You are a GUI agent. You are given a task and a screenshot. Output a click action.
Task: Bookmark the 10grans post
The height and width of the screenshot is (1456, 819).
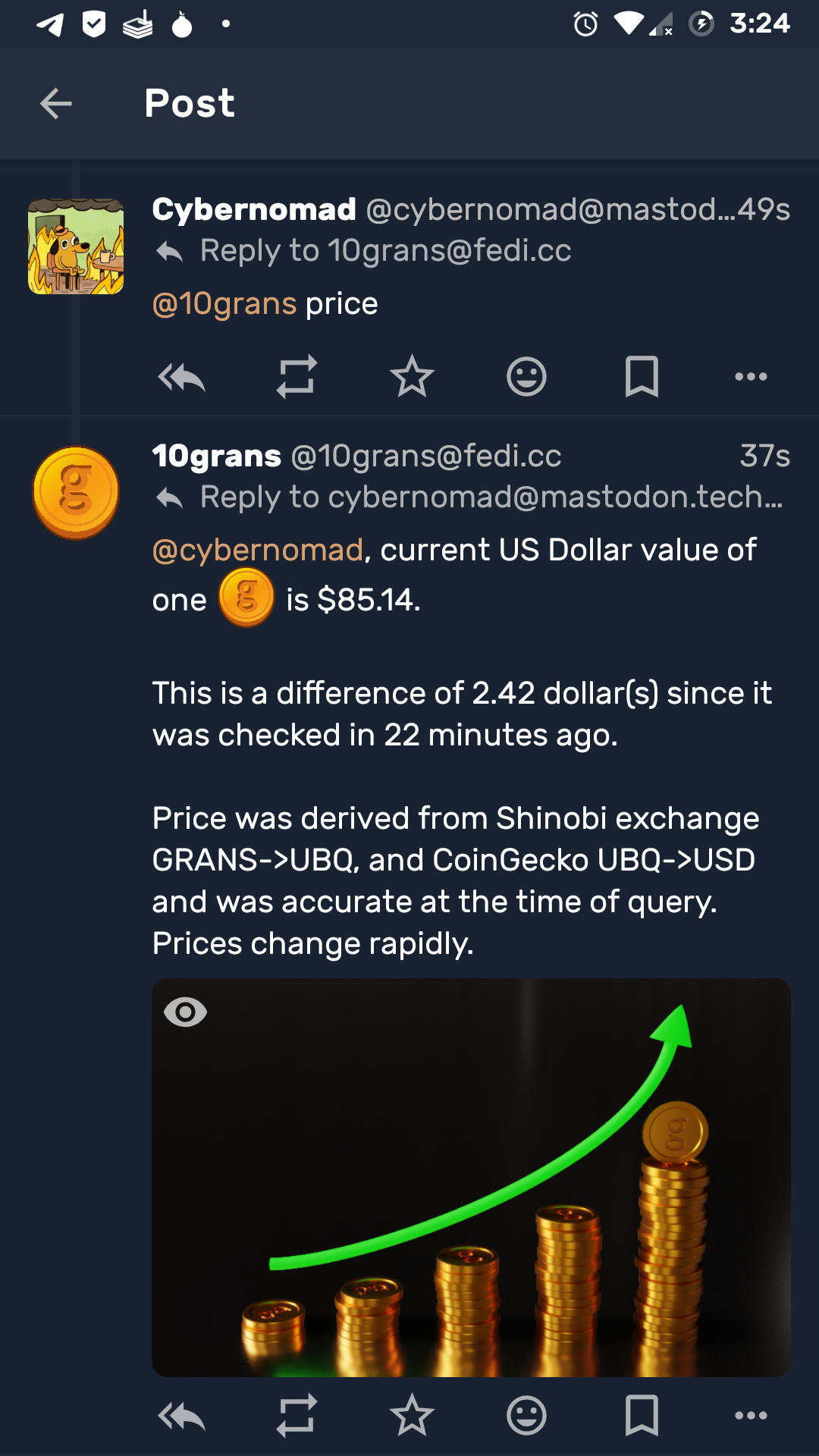(x=642, y=1415)
